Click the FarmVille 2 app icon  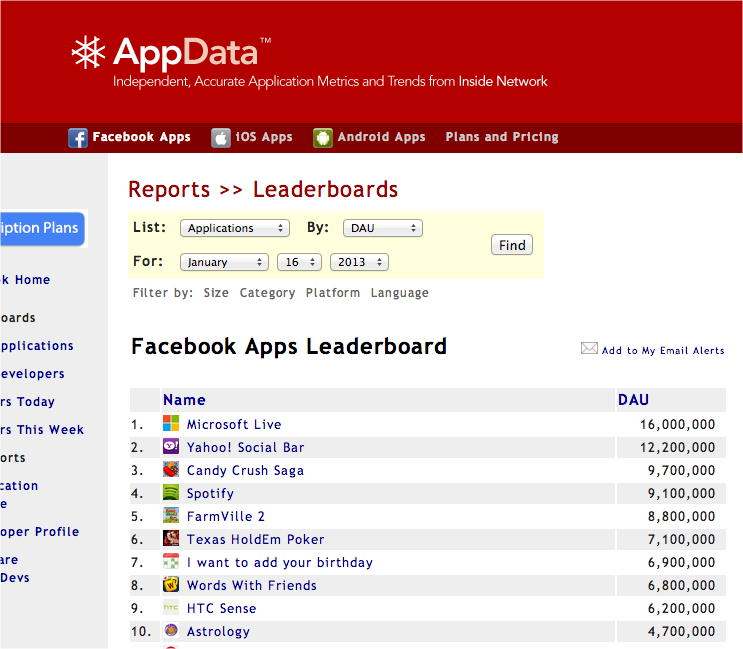pos(171,515)
